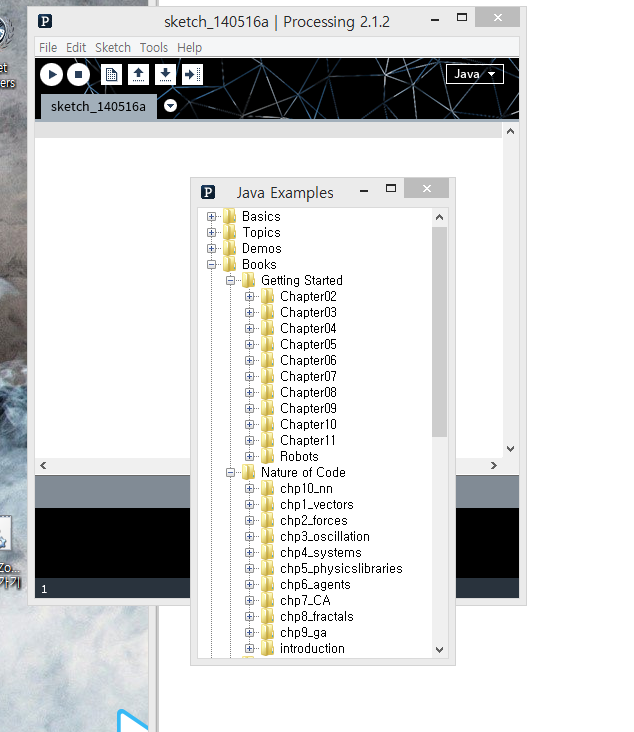Create a new sketch file
This screenshot has height=732, width=634.
(x=111, y=75)
